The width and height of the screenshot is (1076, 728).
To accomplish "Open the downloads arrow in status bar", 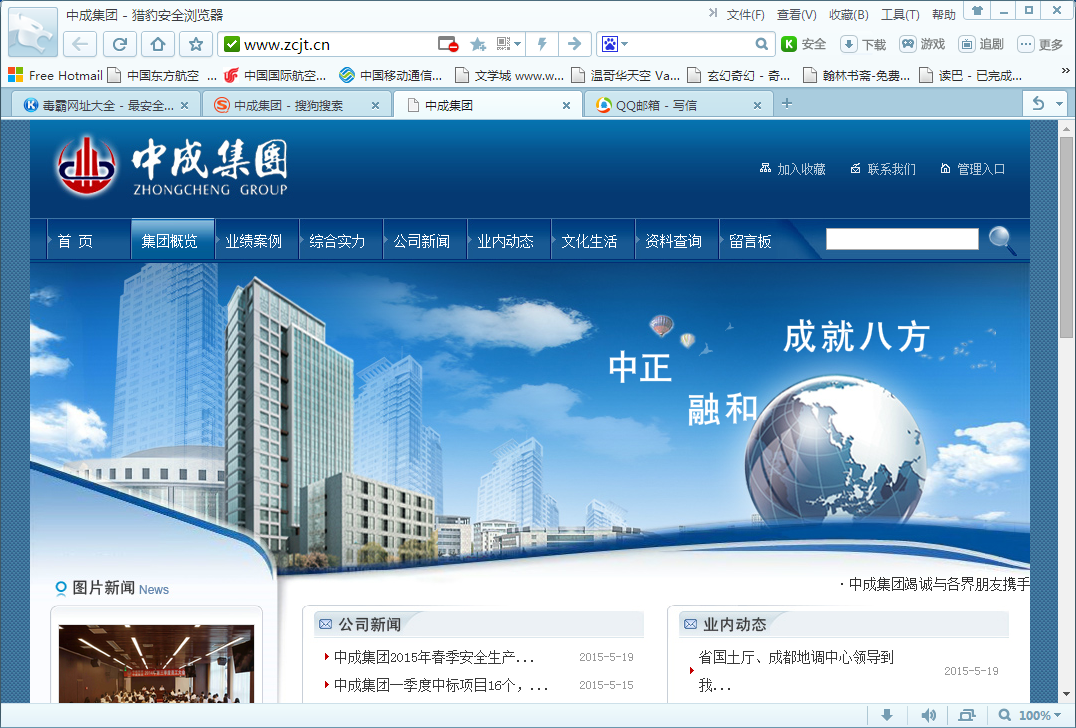I will (886, 715).
